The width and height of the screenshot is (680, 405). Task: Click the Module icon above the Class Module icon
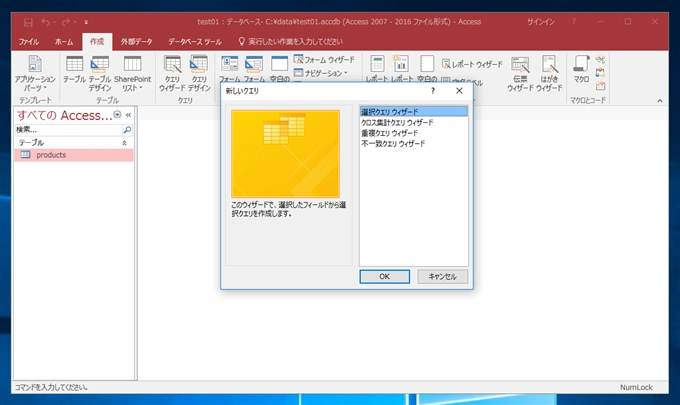click(x=600, y=59)
